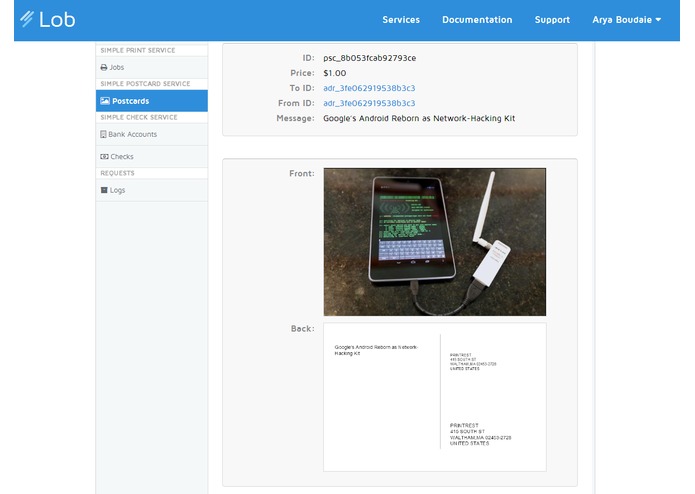The height and width of the screenshot is (494, 695).
Task: Follow the To ID address link
Action: click(x=369, y=88)
